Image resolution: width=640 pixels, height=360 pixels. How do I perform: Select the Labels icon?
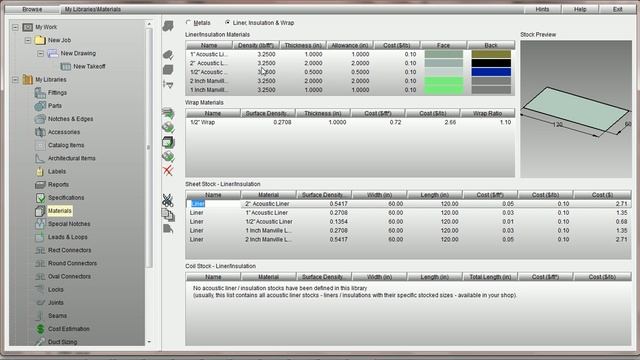[40, 172]
